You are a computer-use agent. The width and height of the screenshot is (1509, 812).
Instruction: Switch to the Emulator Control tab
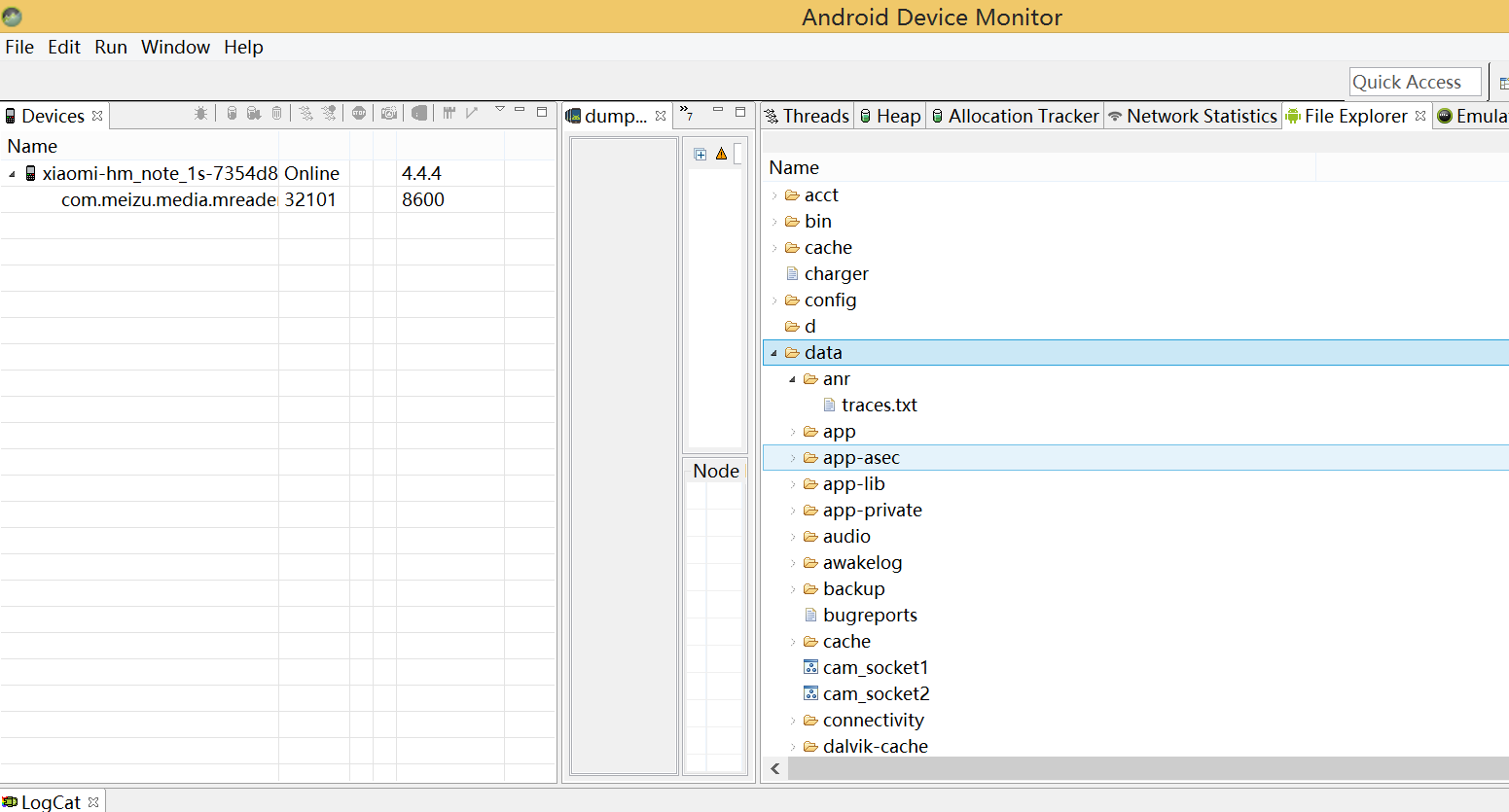1472,116
